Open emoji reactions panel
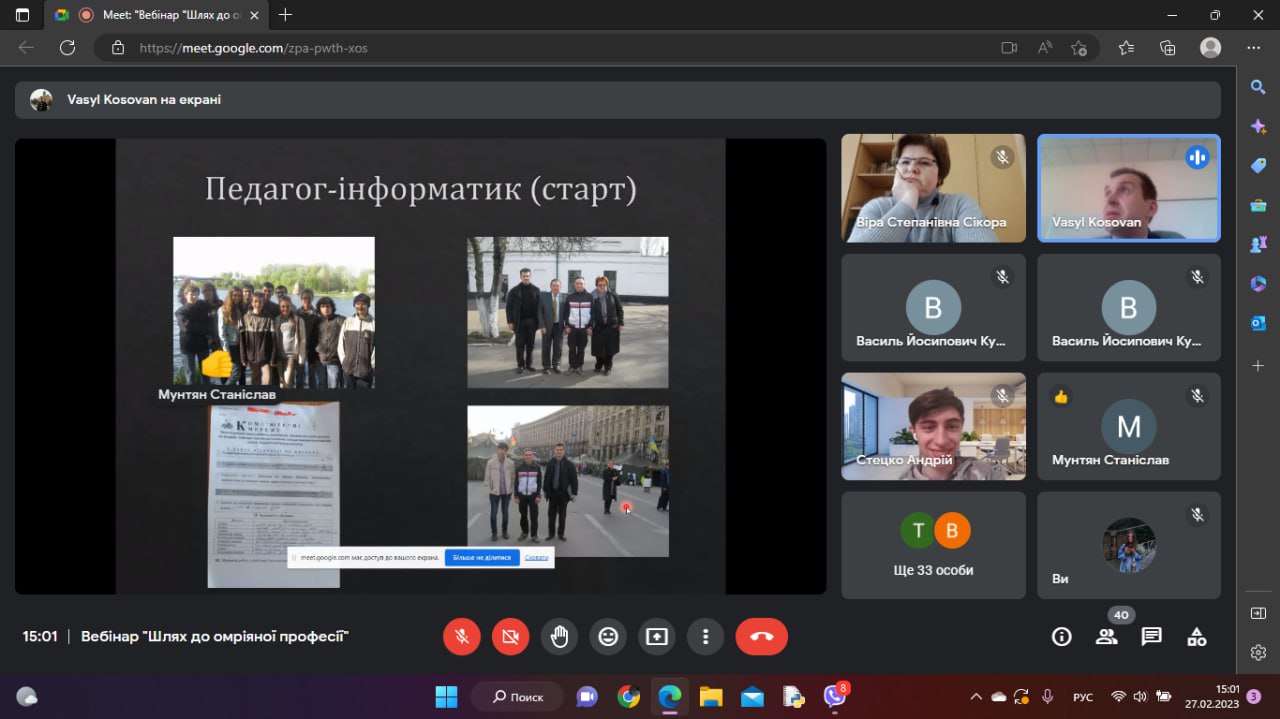Screen dimensions: 1280x719 pos(608,636)
